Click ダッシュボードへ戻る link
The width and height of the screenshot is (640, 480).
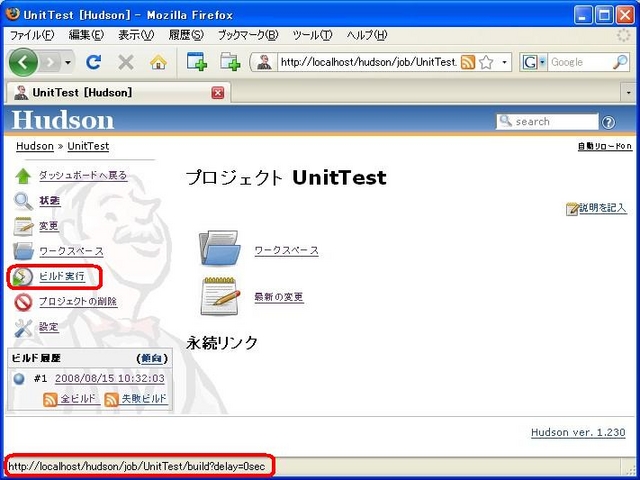pos(83,176)
